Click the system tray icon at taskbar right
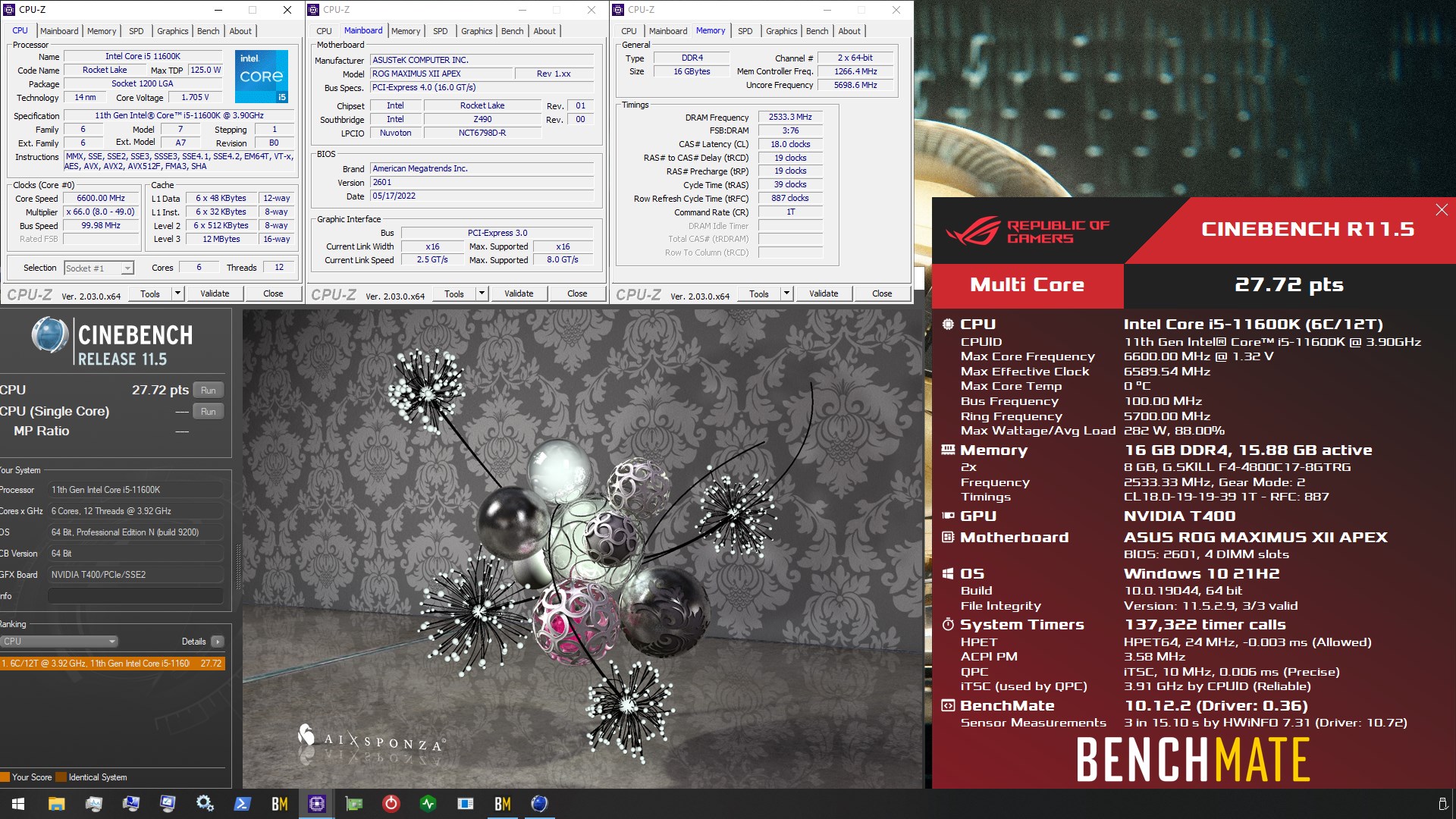The height and width of the screenshot is (819, 1456). 1442,804
